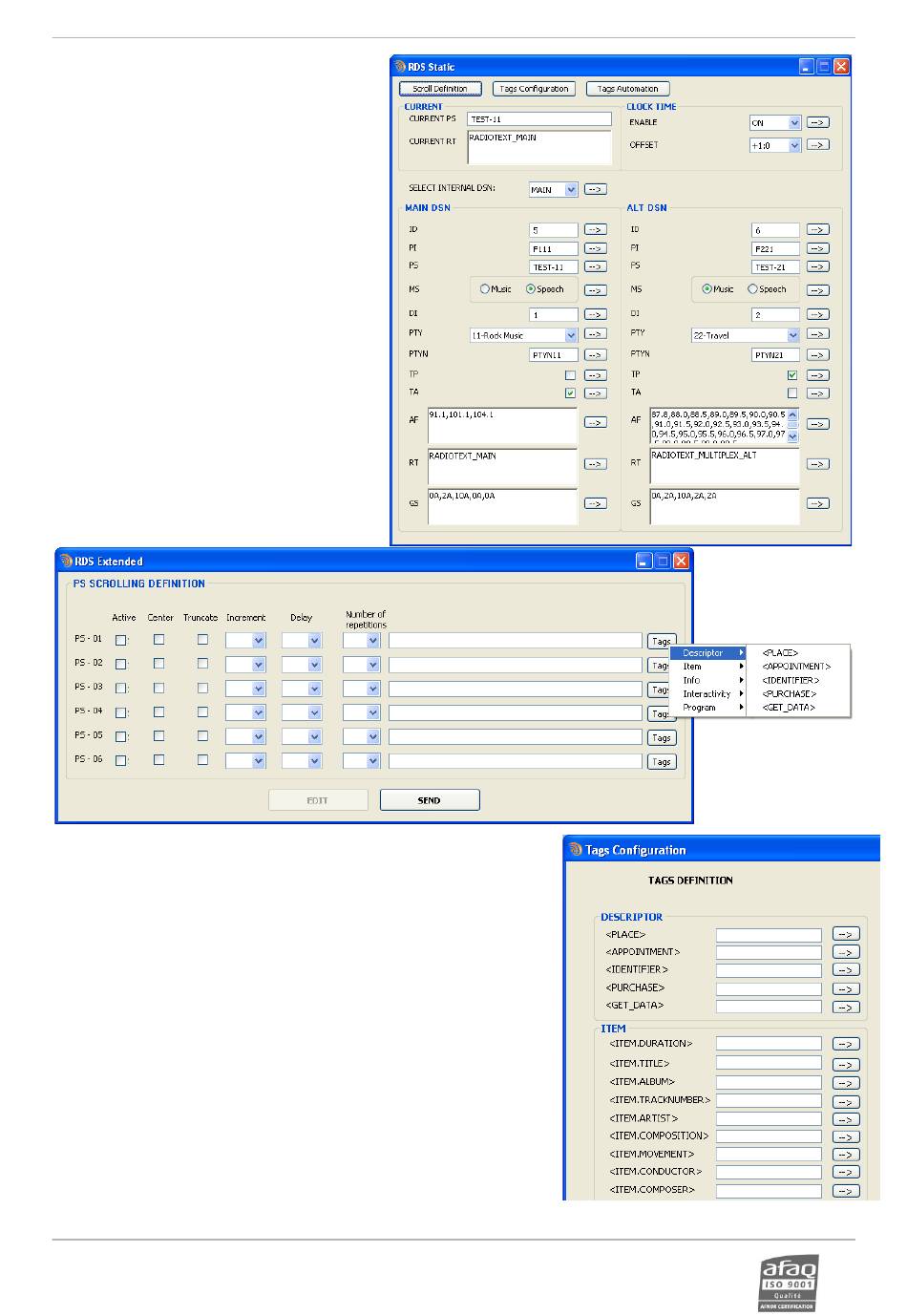Screen dimensions: 907x1316
Task: Send the <APPOINTMENT> tag value
Action: (846, 953)
